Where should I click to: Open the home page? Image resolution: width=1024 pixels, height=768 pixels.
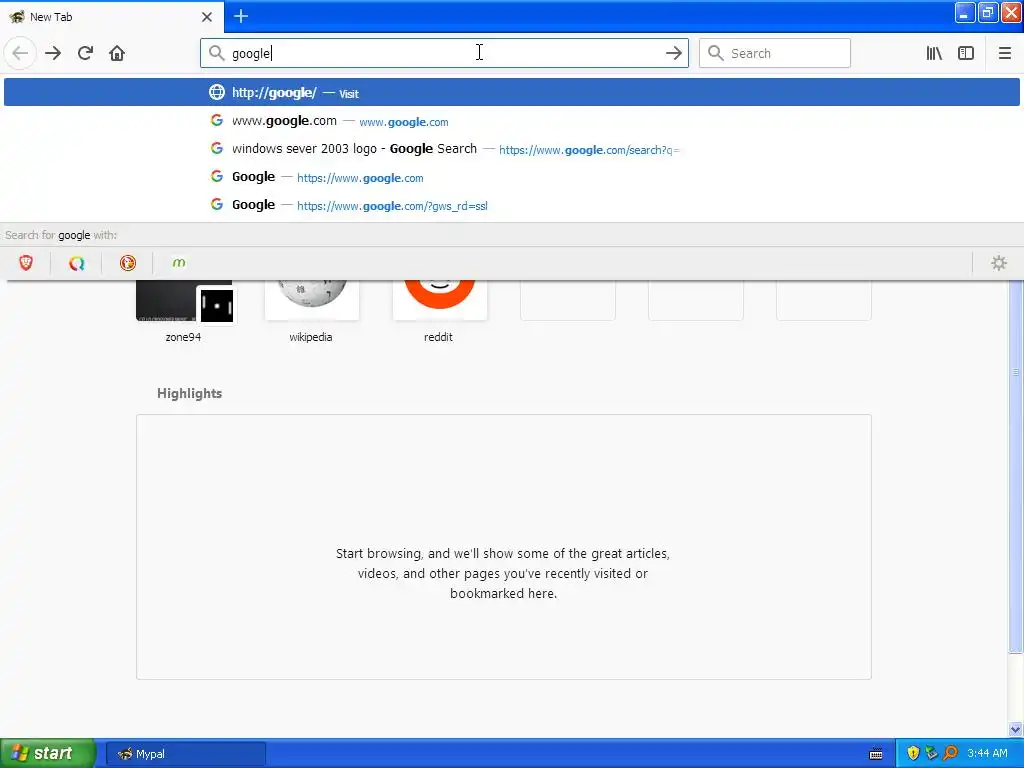[117, 53]
